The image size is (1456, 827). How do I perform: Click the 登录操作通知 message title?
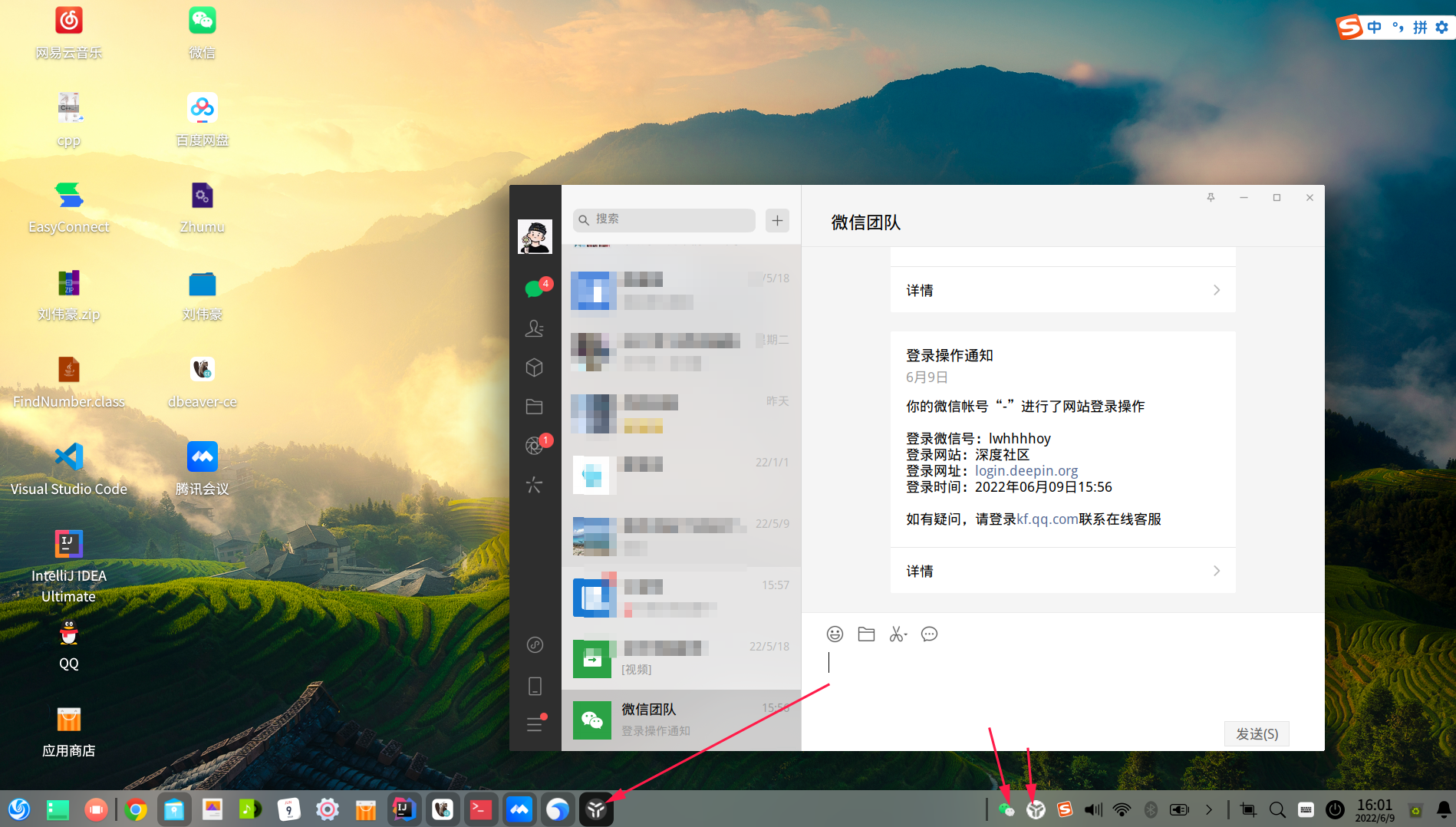[950, 356]
